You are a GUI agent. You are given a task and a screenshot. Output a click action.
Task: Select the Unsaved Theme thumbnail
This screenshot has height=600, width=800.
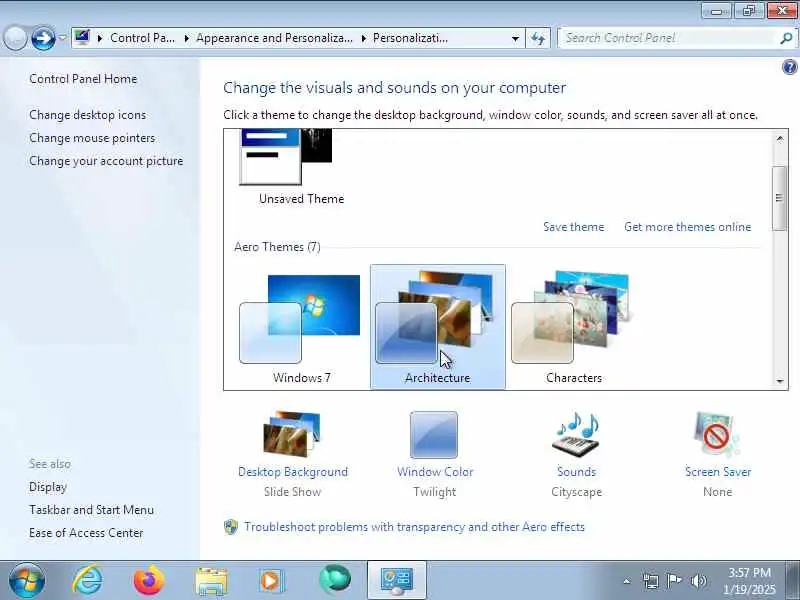tap(286, 157)
